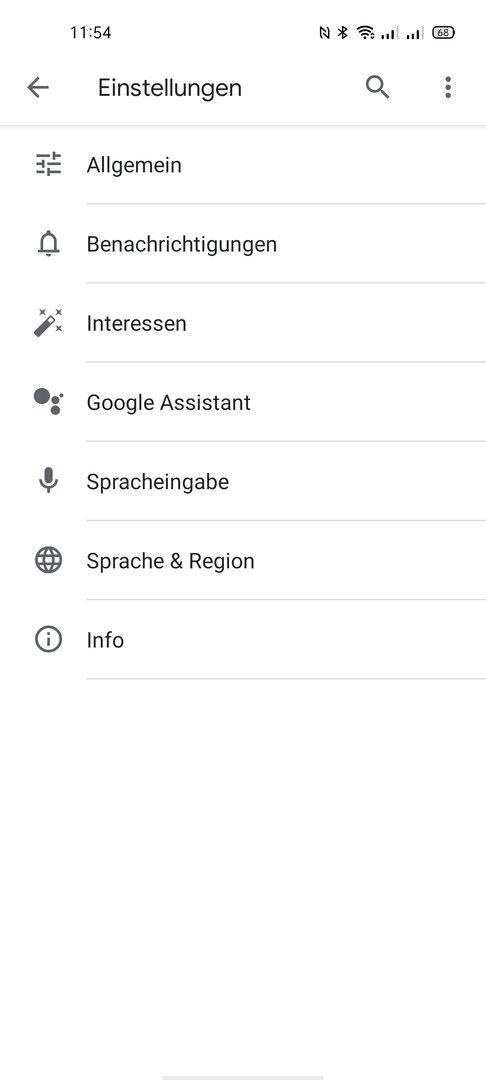Tap the bell icon for Benachrichtigungen
The width and height of the screenshot is (486, 1080).
(x=48, y=244)
